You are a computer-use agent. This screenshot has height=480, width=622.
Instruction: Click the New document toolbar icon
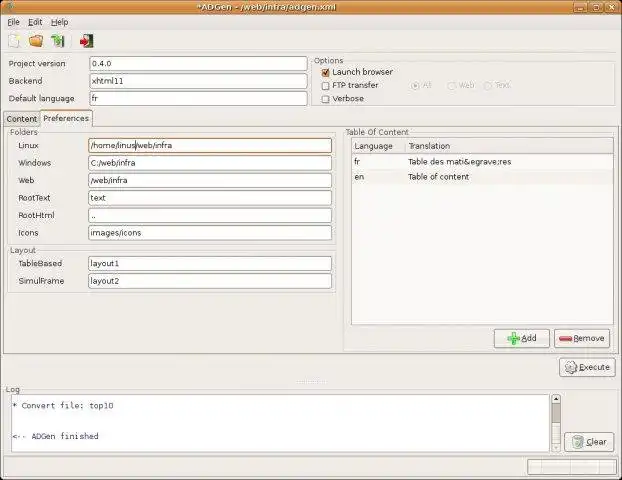(x=15, y=41)
